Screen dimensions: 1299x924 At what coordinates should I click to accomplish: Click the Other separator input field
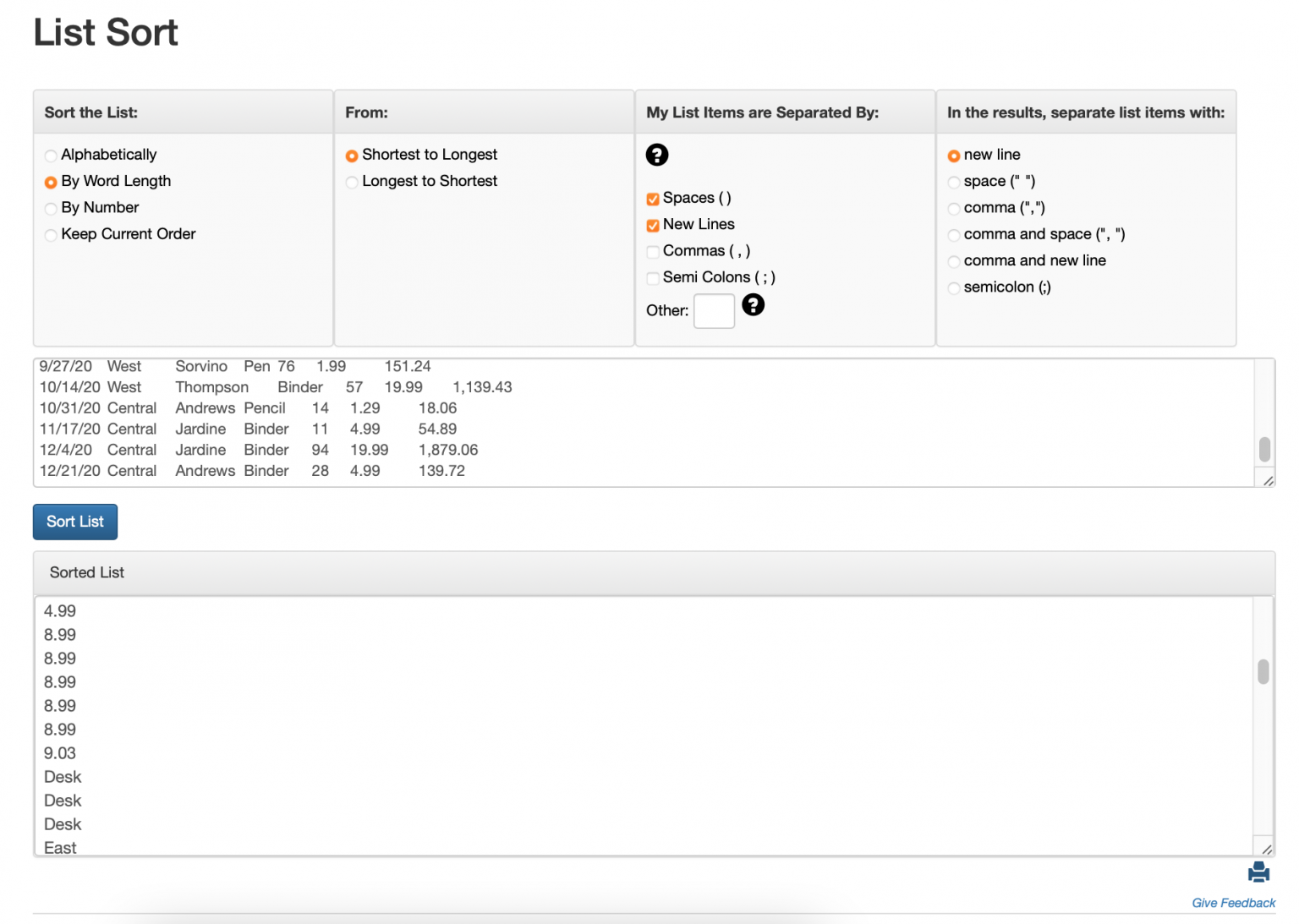click(x=714, y=311)
